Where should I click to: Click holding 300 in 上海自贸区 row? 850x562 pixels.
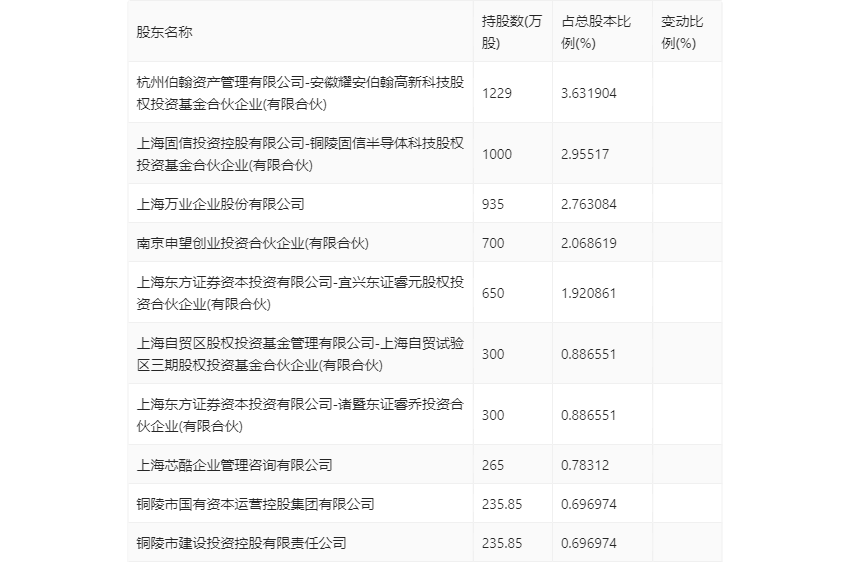493,354
